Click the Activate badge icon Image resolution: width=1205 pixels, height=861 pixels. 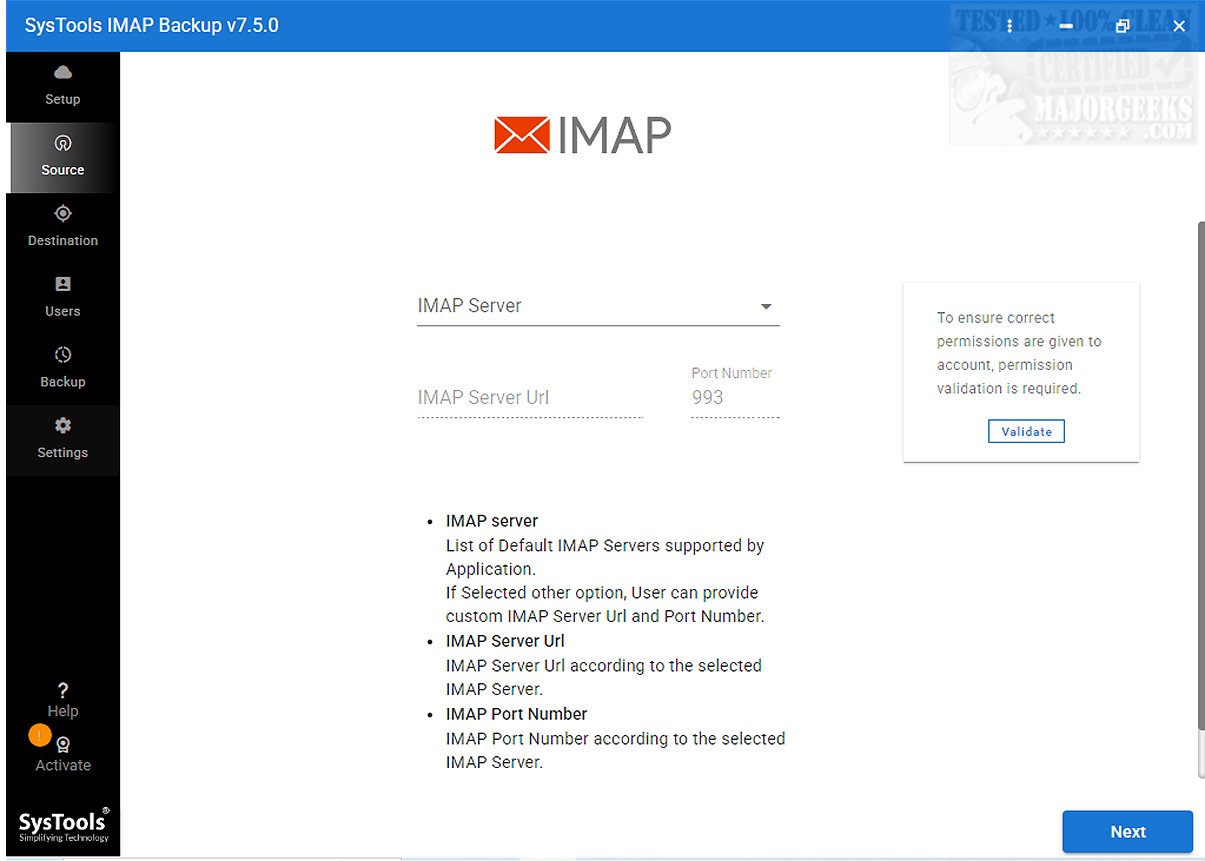(63, 745)
